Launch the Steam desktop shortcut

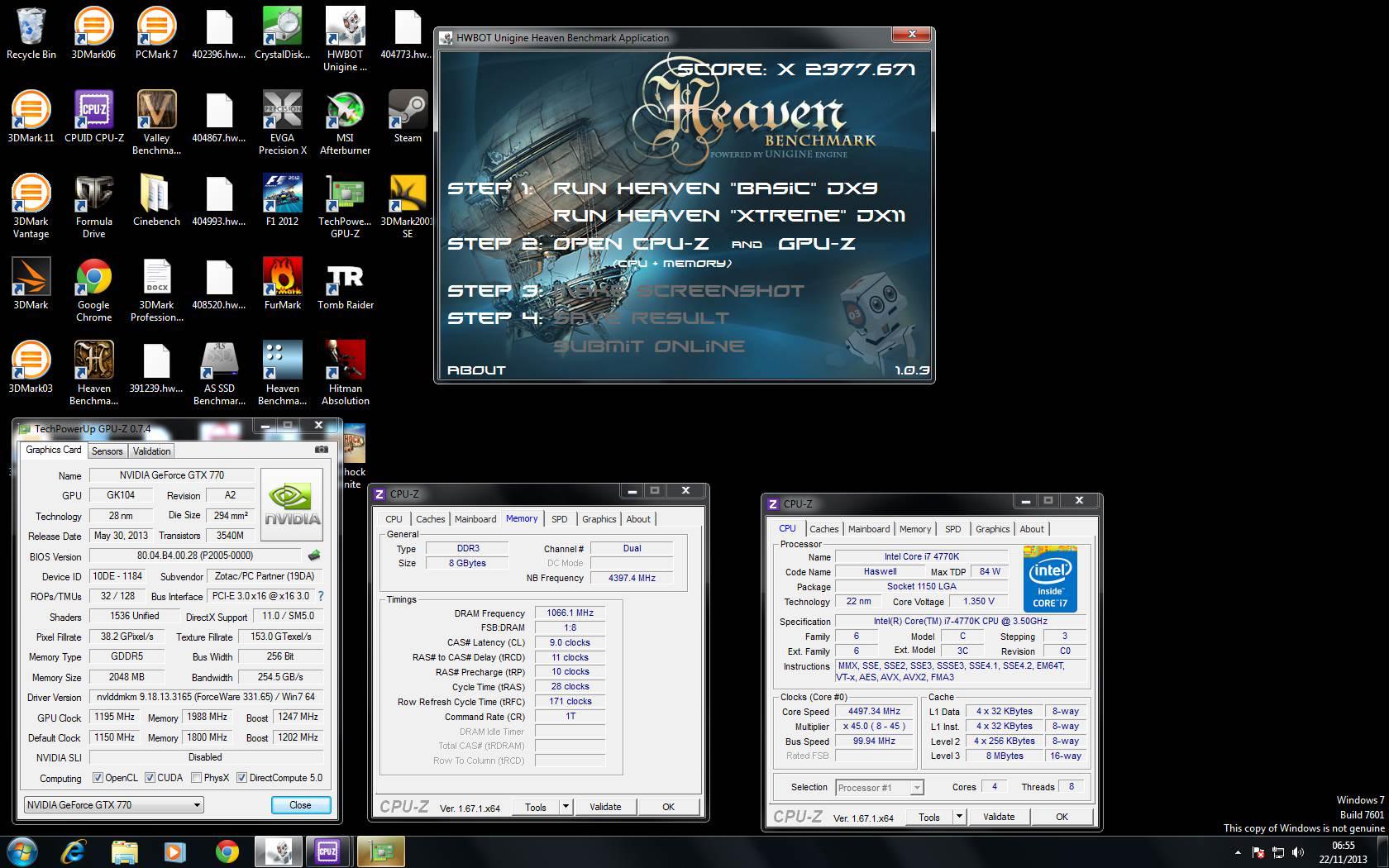click(x=408, y=117)
